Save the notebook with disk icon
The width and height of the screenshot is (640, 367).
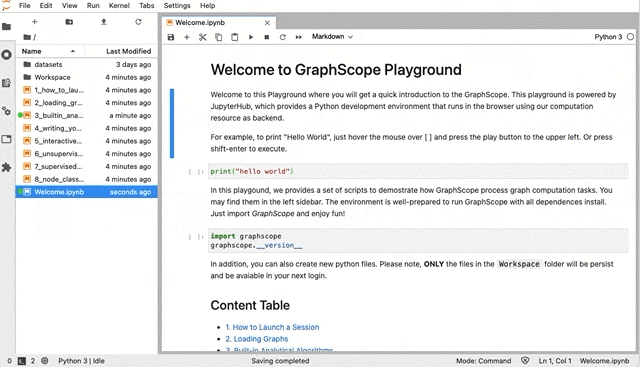[171, 37]
